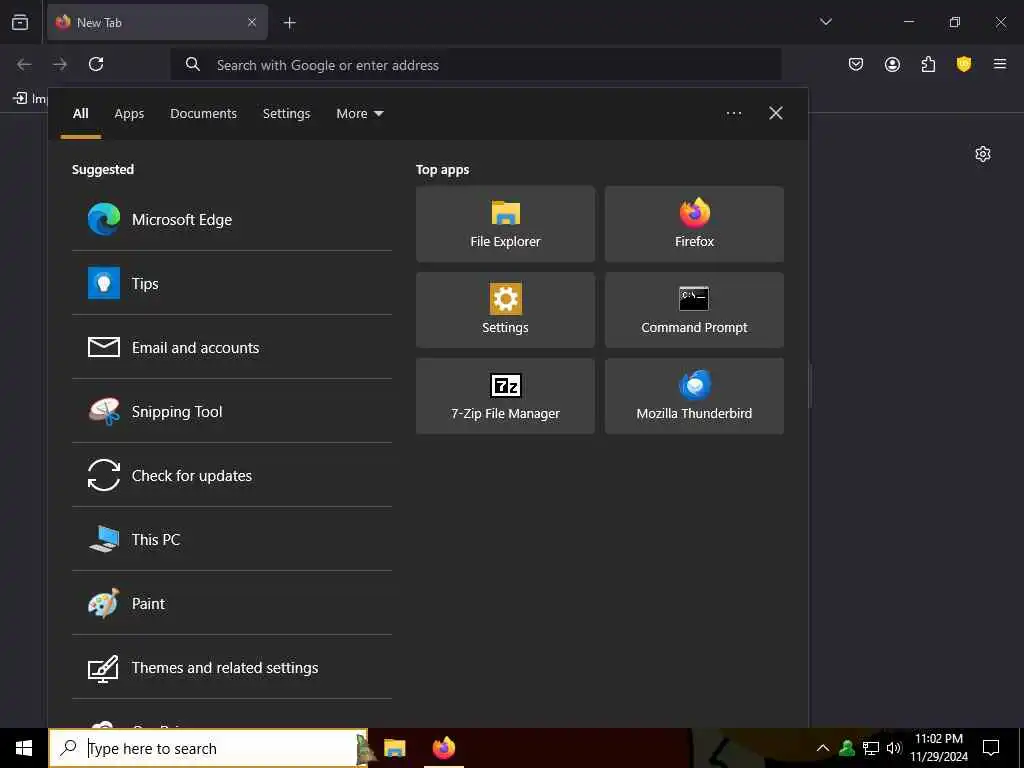The width and height of the screenshot is (1024, 768).
Task: Launch Mozilla Thunderbird tile
Action: click(694, 396)
